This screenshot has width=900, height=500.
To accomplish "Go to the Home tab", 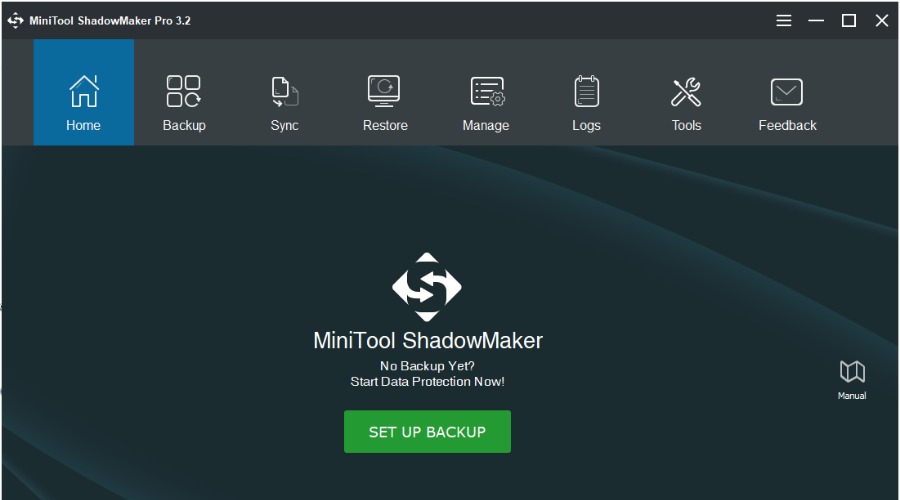I will click(84, 92).
